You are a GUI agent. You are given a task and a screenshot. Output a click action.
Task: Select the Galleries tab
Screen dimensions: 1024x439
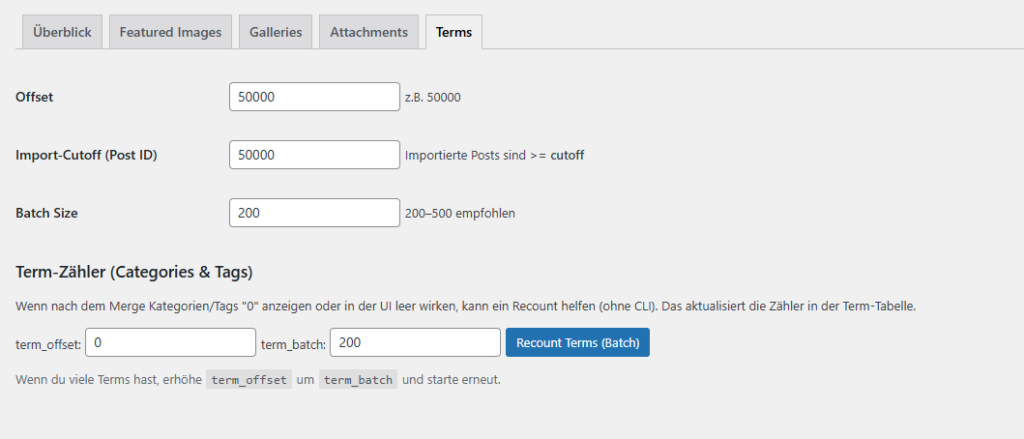[276, 32]
